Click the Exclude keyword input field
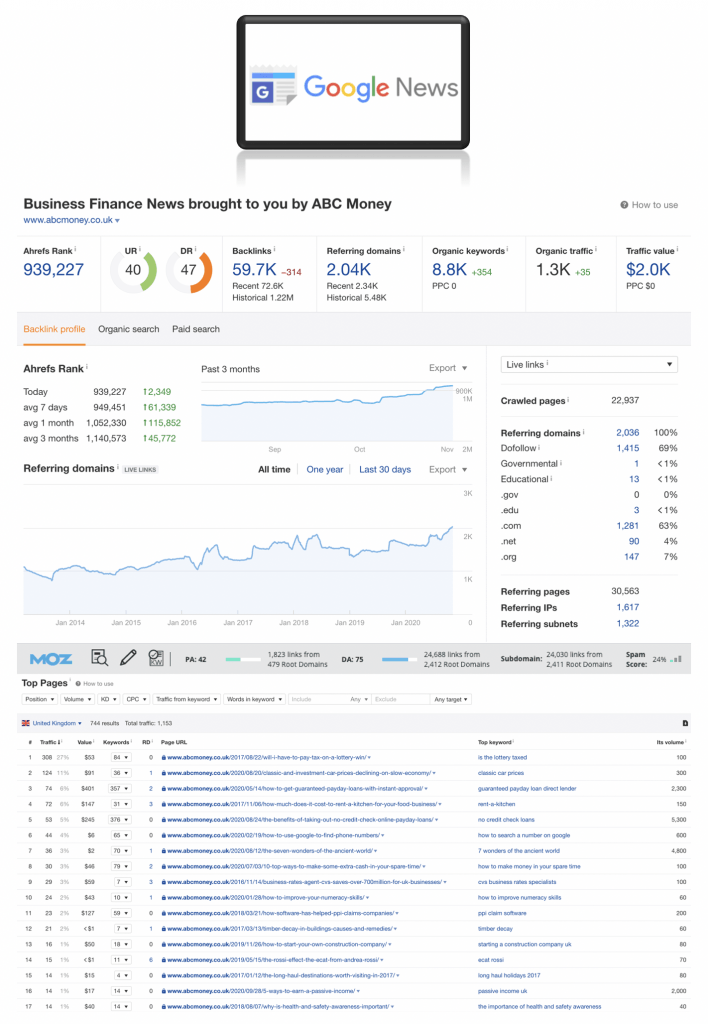This screenshot has width=708, height=1024. click(400, 699)
